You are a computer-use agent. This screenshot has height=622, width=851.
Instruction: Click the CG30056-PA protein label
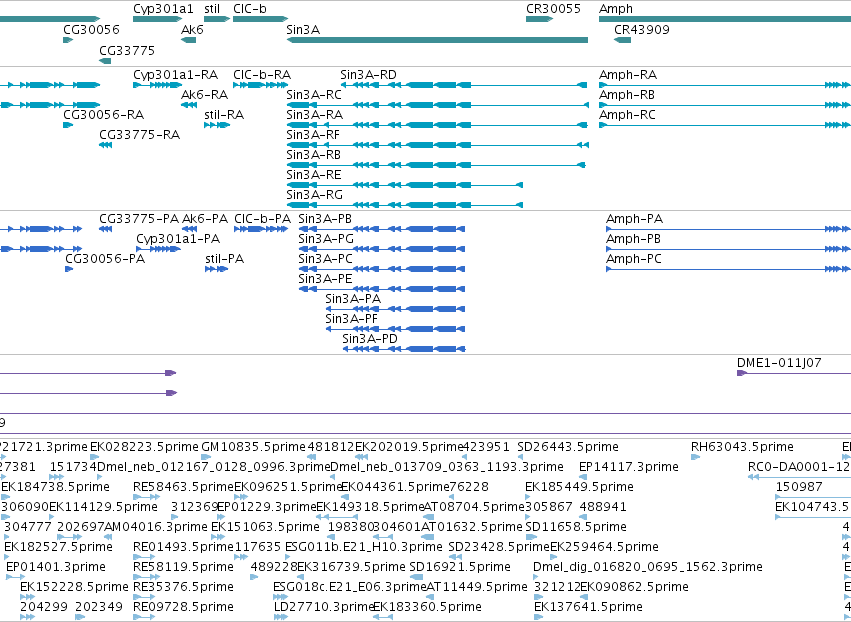click(x=105, y=259)
